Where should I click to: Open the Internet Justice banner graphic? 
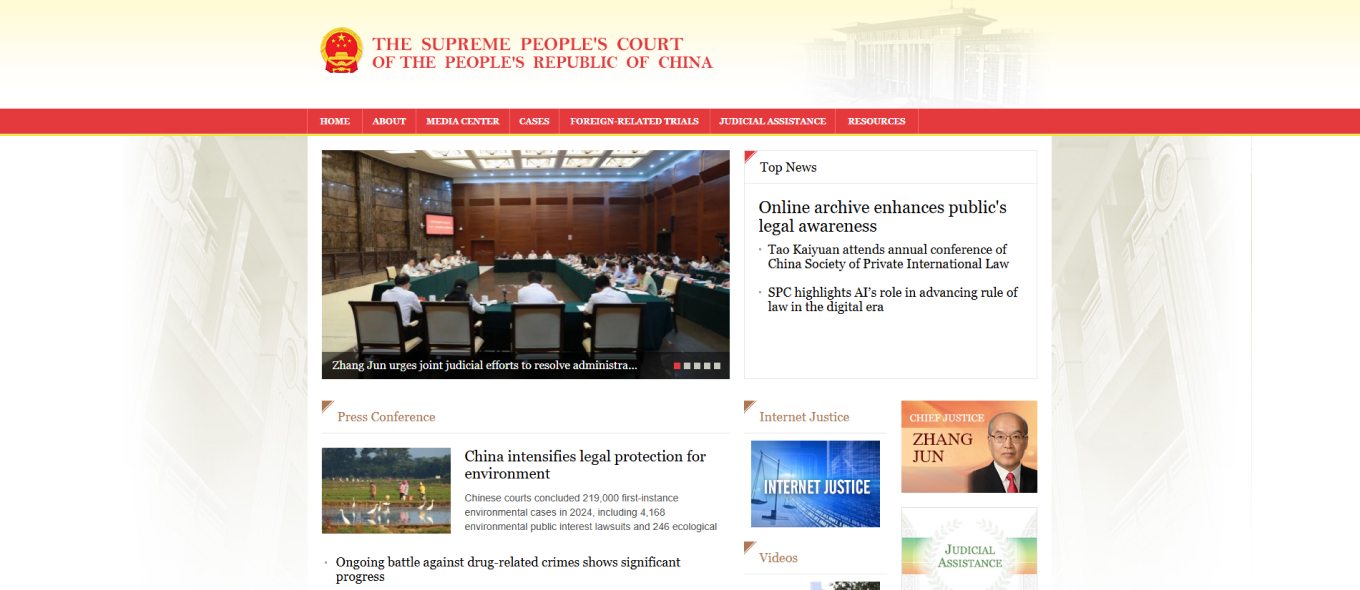click(x=814, y=484)
